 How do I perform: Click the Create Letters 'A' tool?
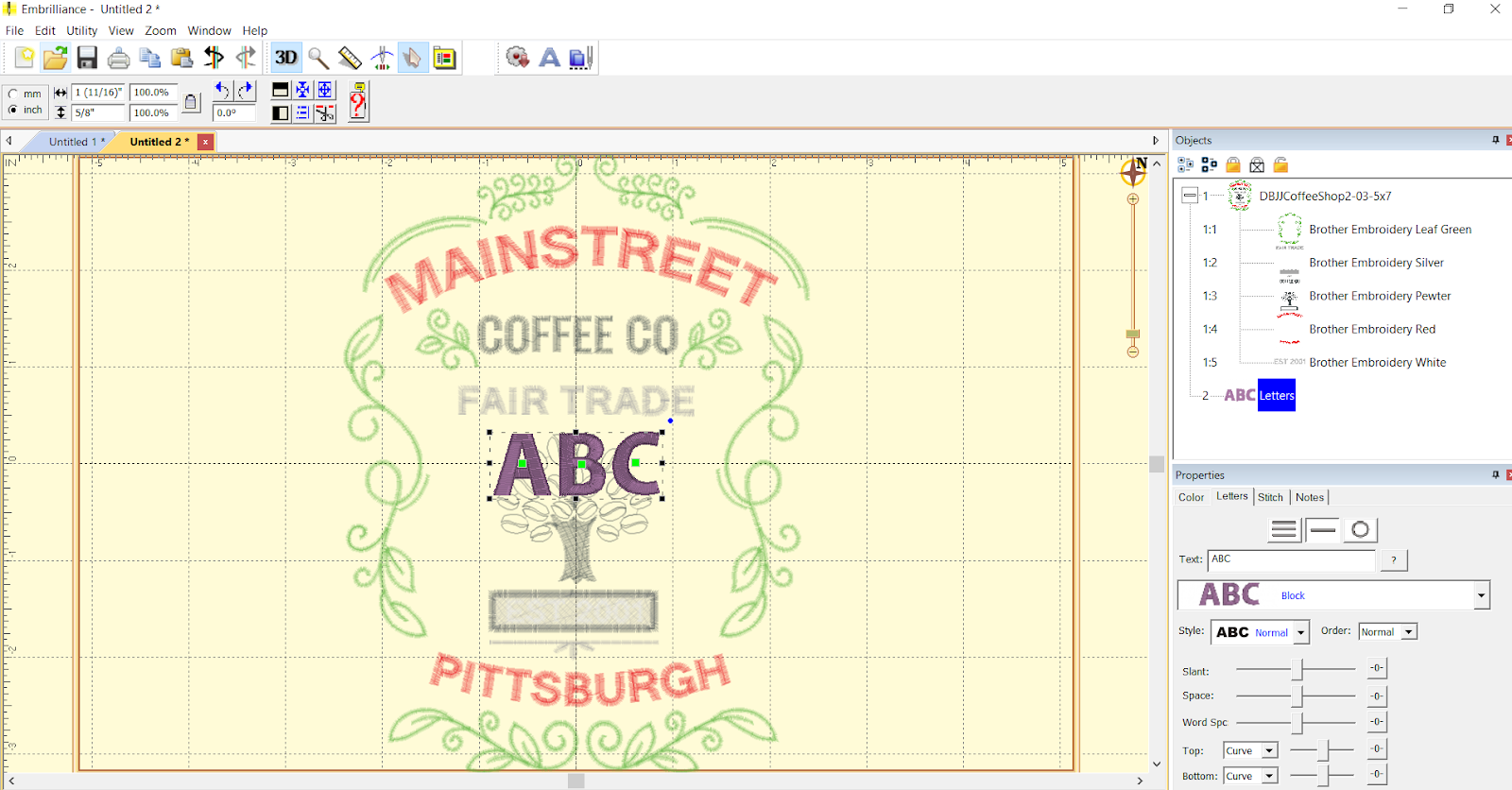point(549,58)
